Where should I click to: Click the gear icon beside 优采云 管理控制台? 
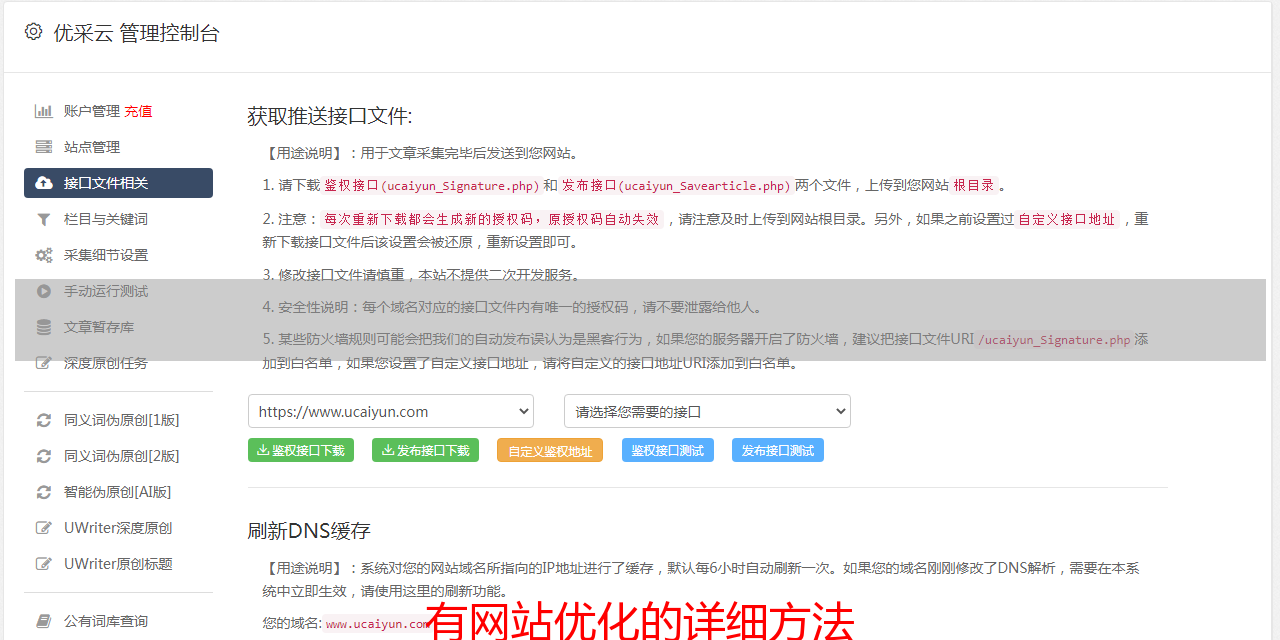pyautogui.click(x=33, y=32)
